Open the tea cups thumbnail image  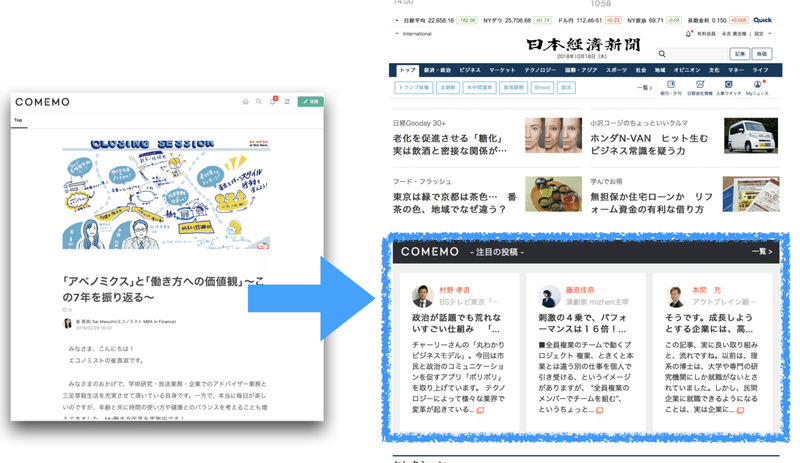pyautogui.click(x=554, y=194)
